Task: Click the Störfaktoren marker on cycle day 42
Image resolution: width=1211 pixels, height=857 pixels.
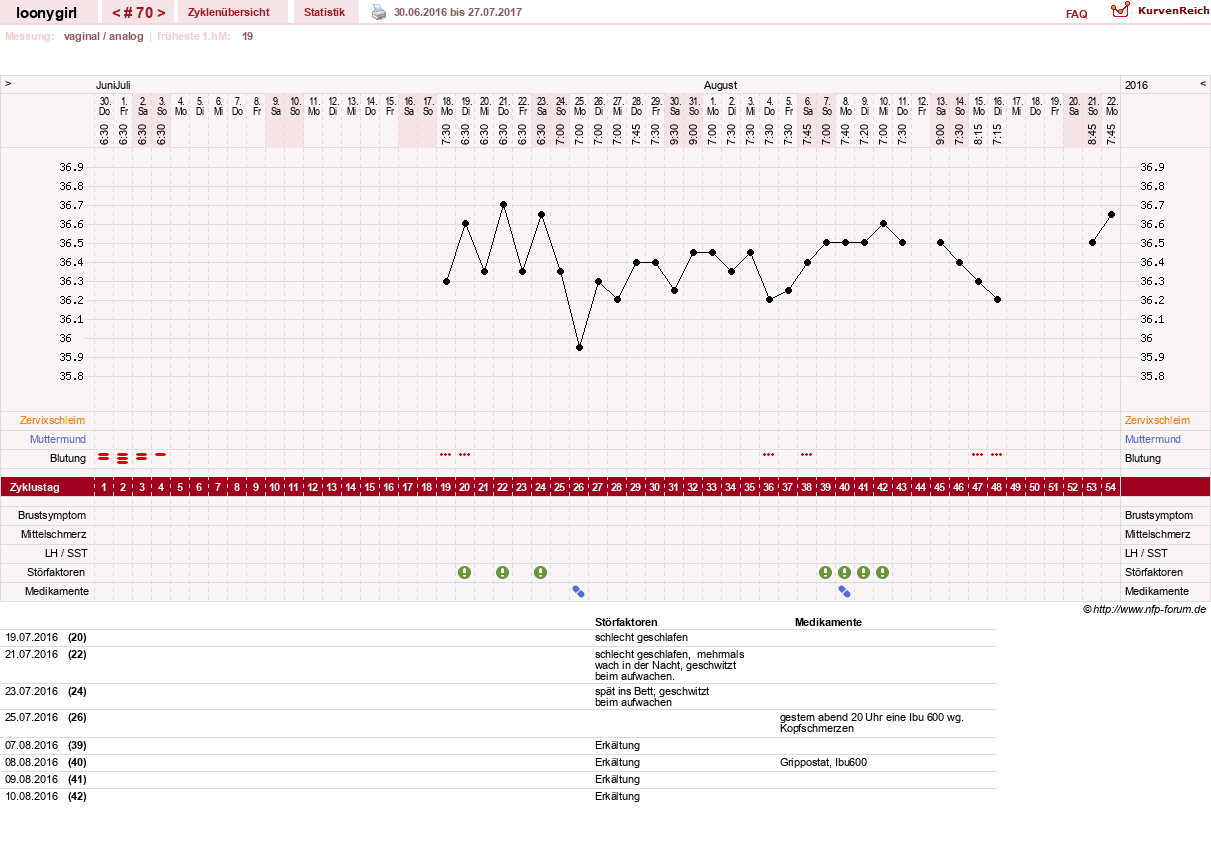Action: [x=883, y=572]
